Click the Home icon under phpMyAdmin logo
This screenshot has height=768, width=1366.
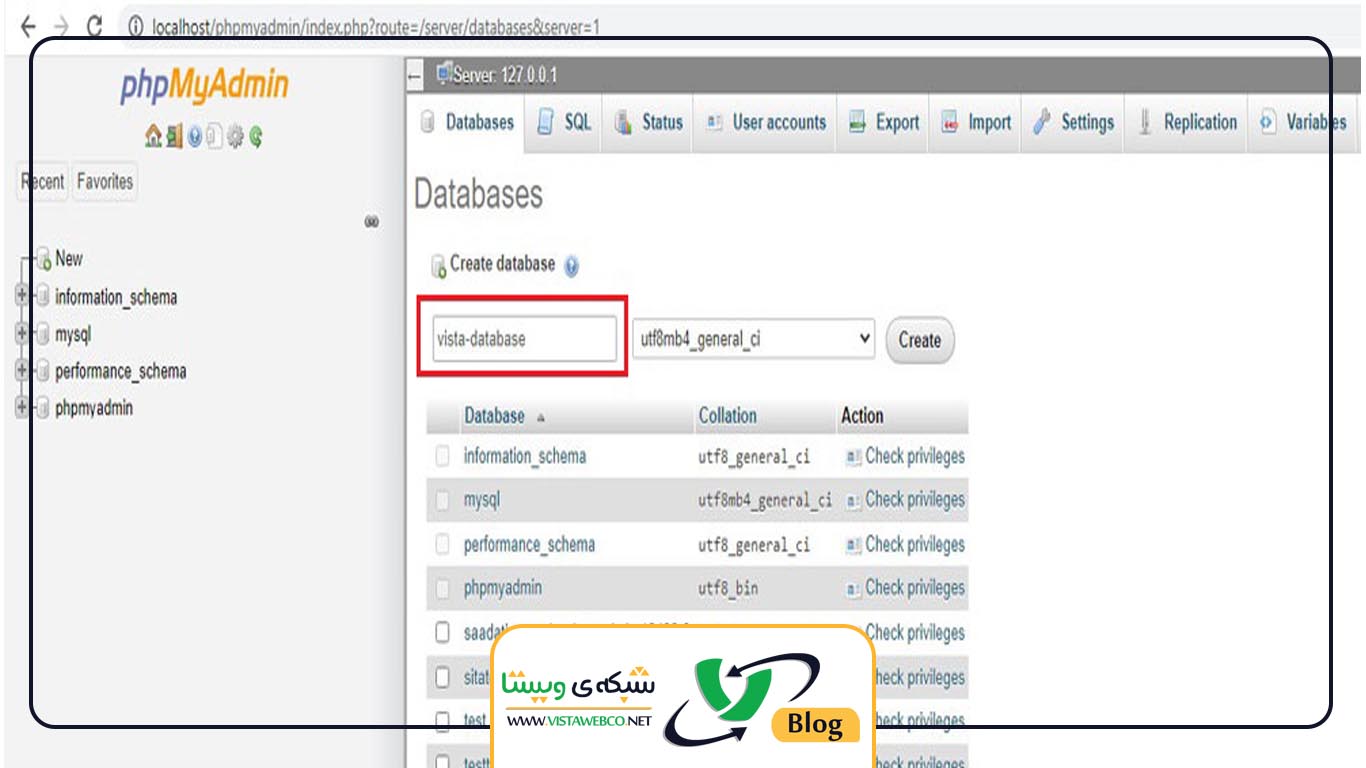(153, 136)
